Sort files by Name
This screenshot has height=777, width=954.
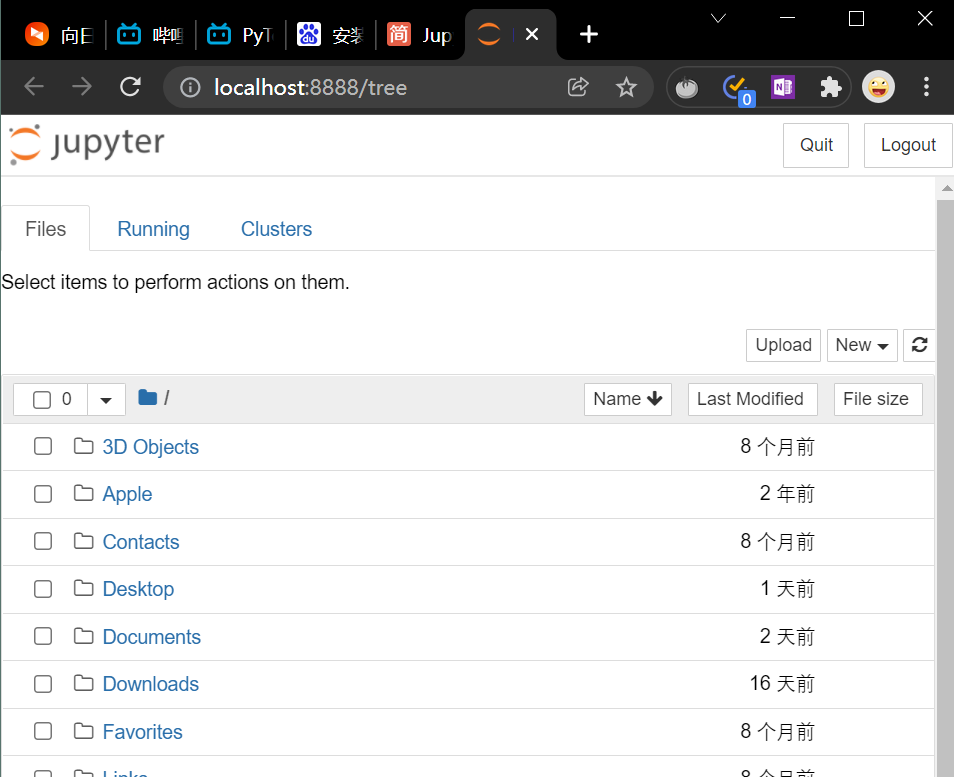627,399
